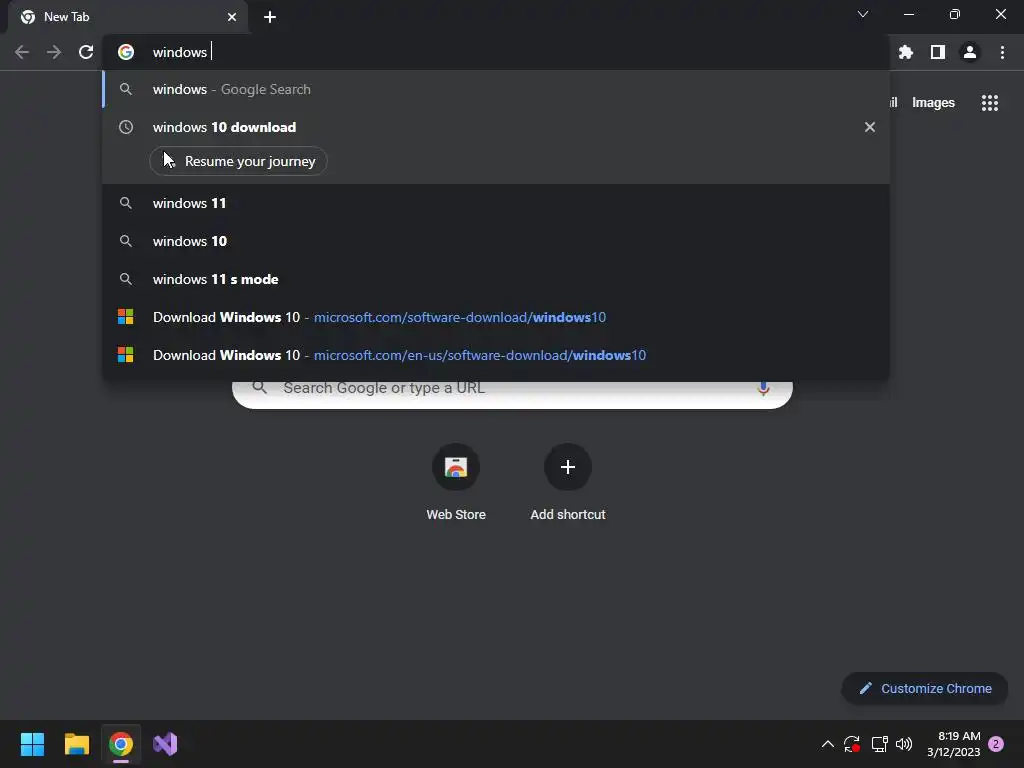Open the microsoft.com/en-us/software-download/windows10 suggestion
This screenshot has height=768, width=1024.
[x=496, y=355]
